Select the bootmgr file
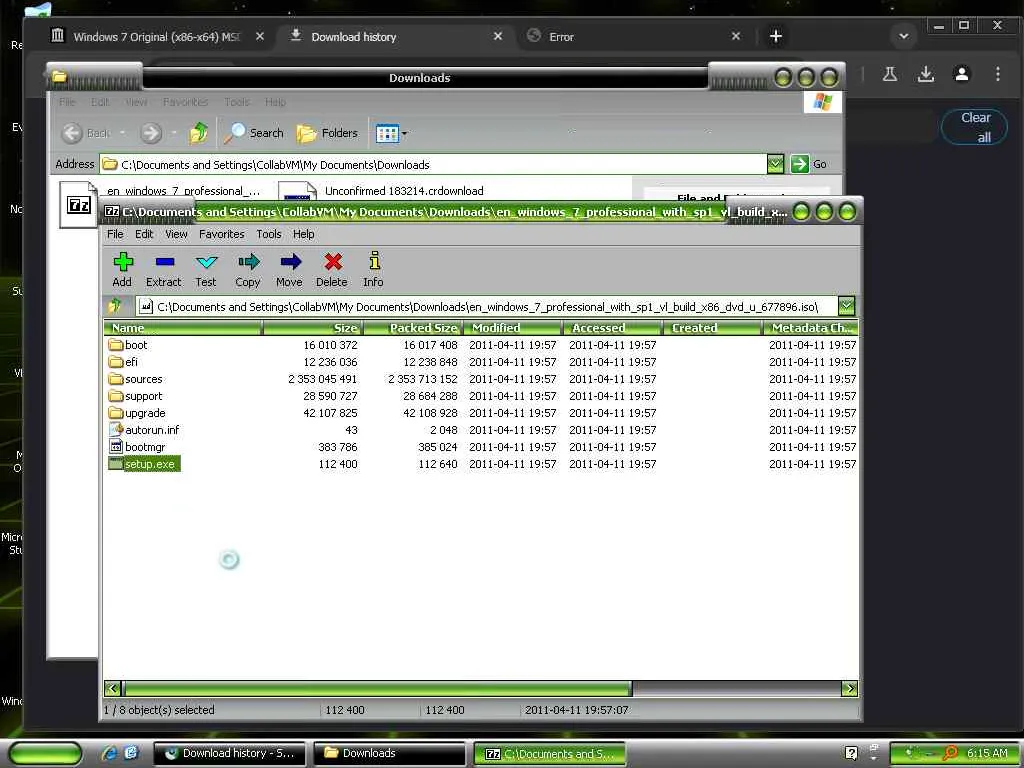Image resolution: width=1024 pixels, height=768 pixels. (137, 447)
